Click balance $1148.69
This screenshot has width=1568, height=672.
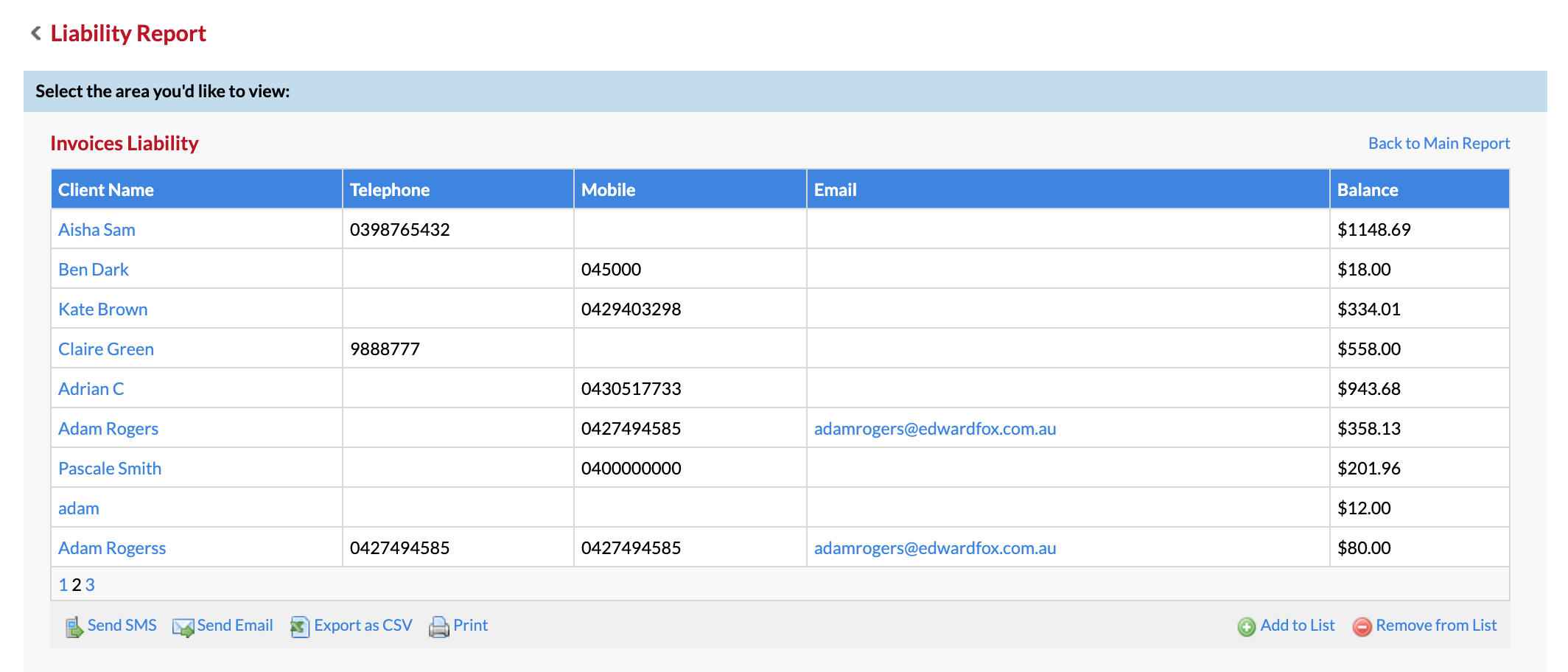[1374, 230]
